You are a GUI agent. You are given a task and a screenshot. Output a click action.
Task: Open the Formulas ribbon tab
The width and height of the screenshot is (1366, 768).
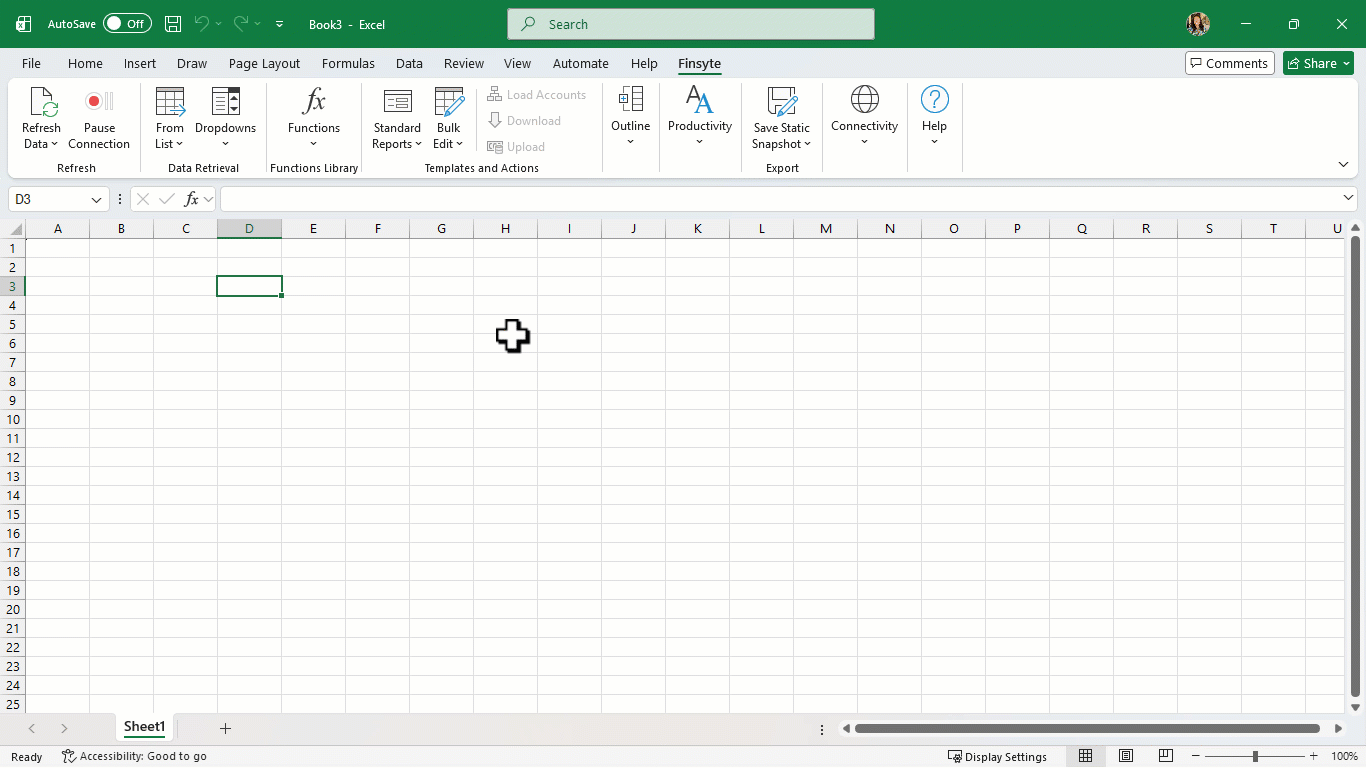point(348,63)
